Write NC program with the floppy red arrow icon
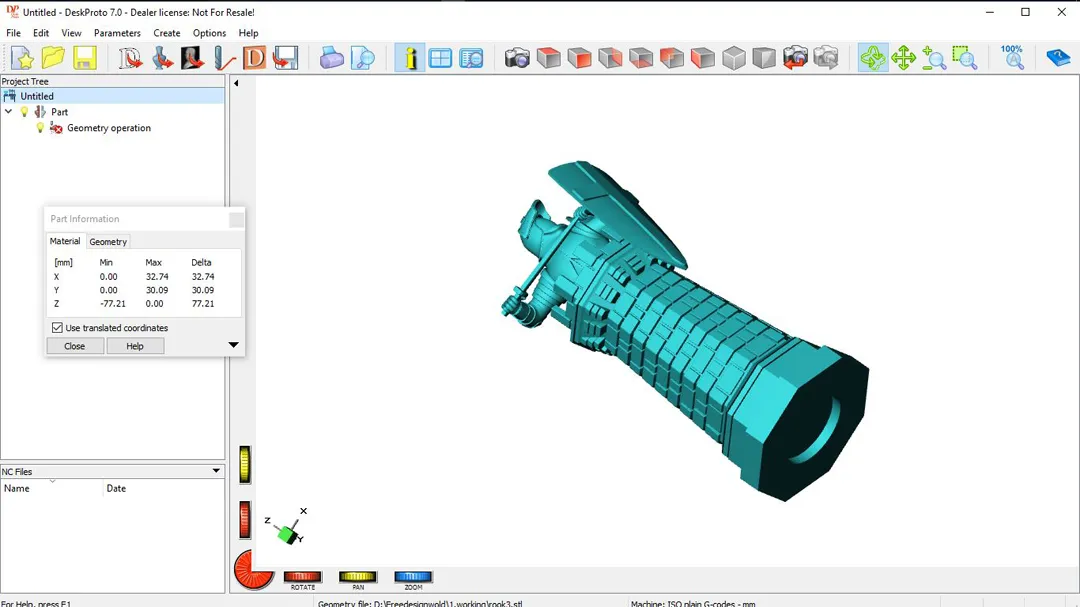The image size is (1080, 607). point(285,58)
